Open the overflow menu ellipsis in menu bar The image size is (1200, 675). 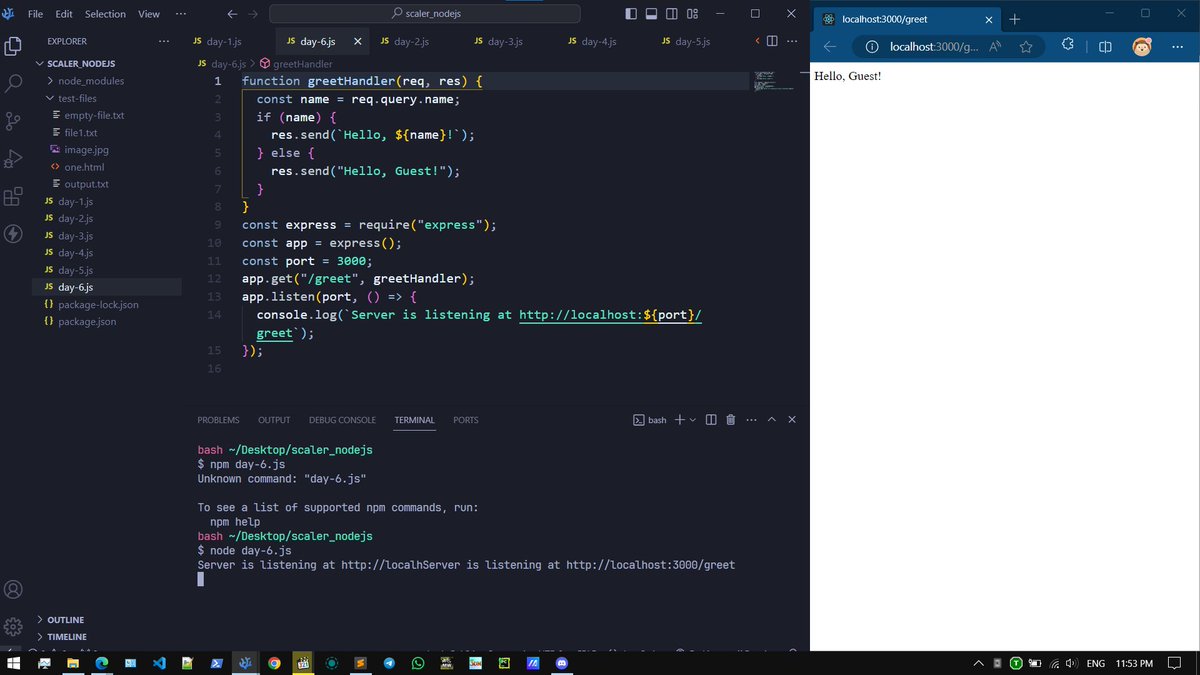tap(180, 14)
